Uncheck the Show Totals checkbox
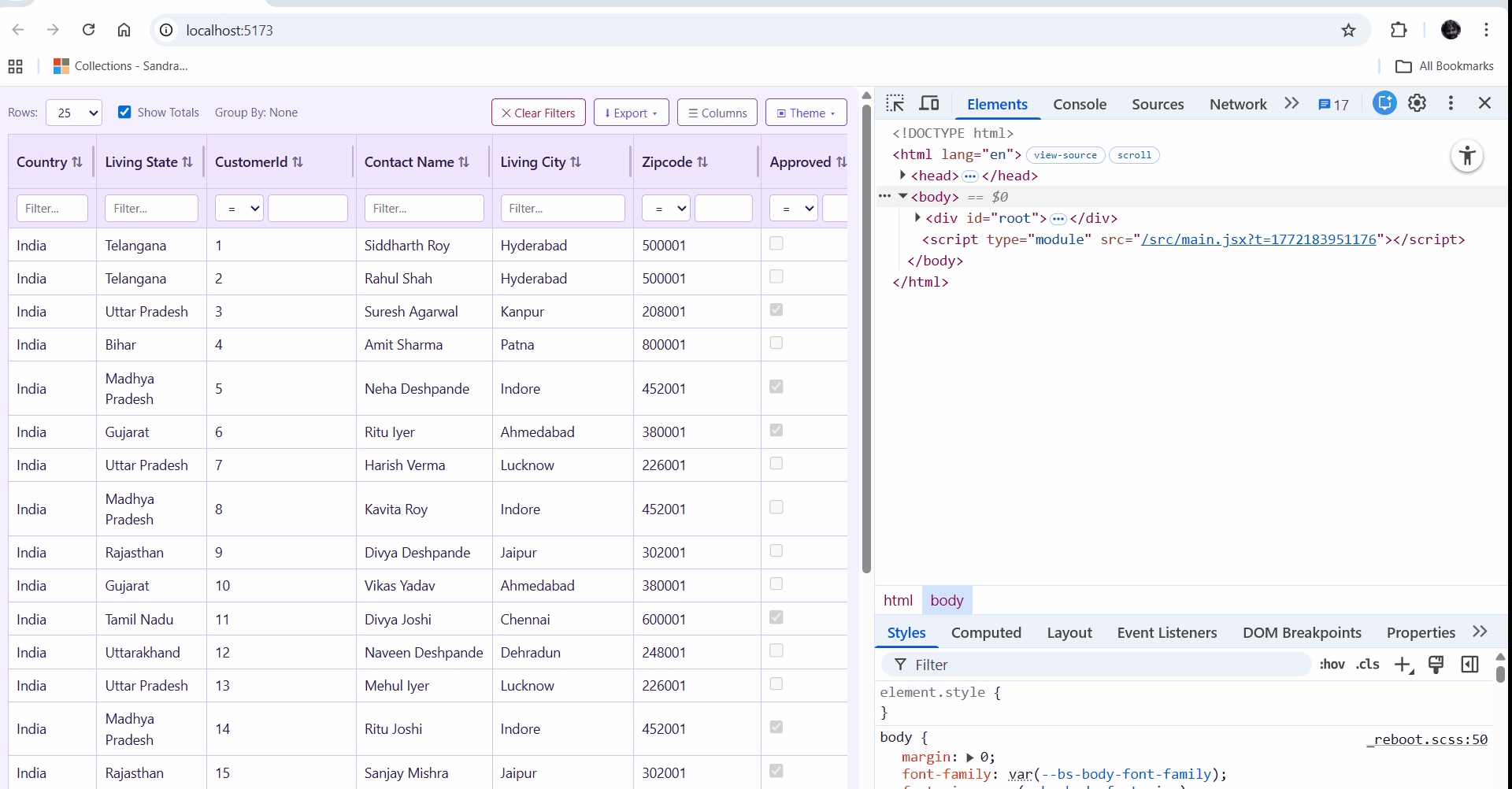The width and height of the screenshot is (1512, 789). (124, 112)
